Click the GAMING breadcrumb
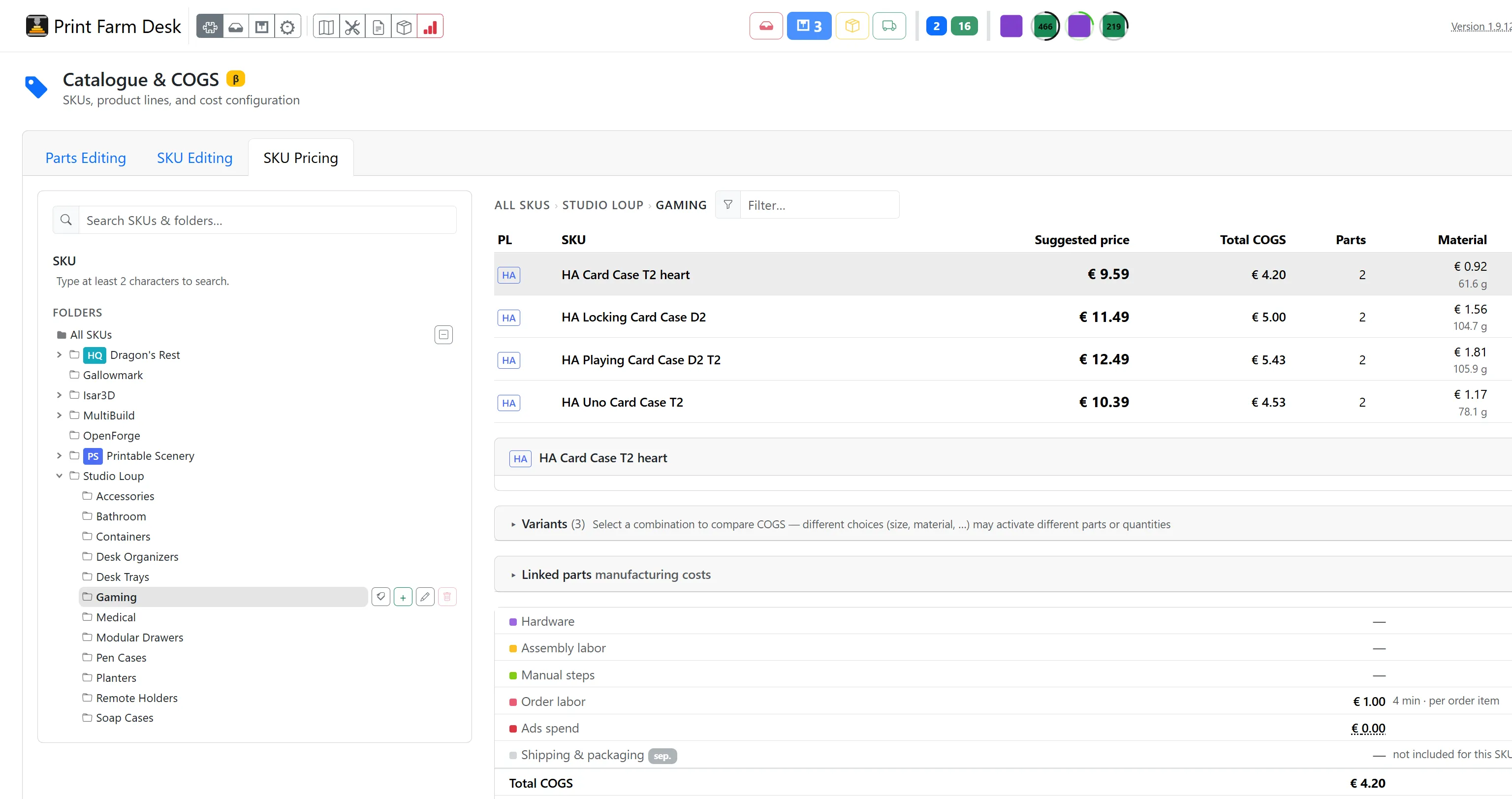Image resolution: width=1512 pixels, height=799 pixels. [x=681, y=205]
